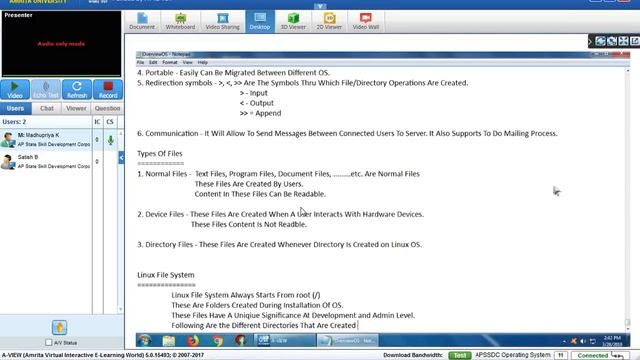Click the CS column header
This screenshot has height=360, width=640.
pyautogui.click(x=110, y=122)
